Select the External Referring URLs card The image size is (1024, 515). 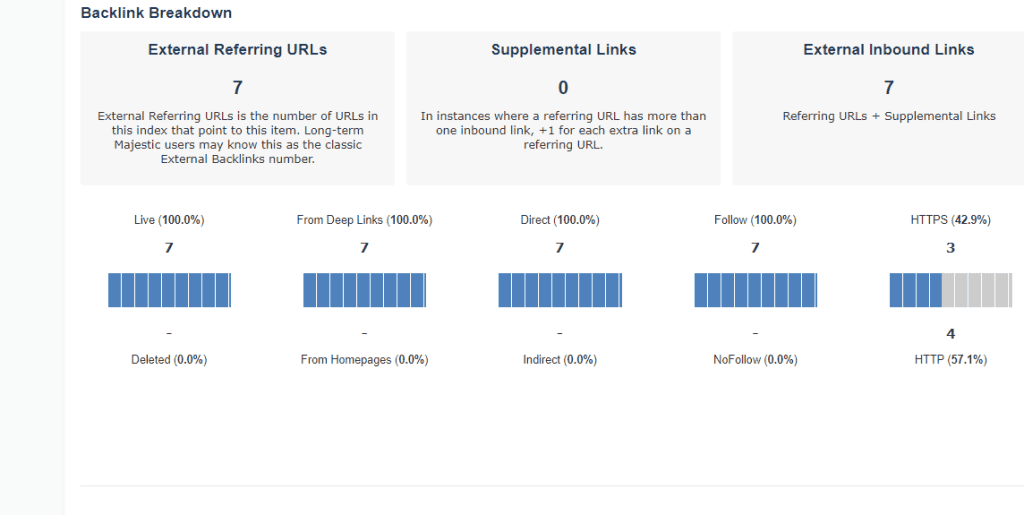point(238,108)
